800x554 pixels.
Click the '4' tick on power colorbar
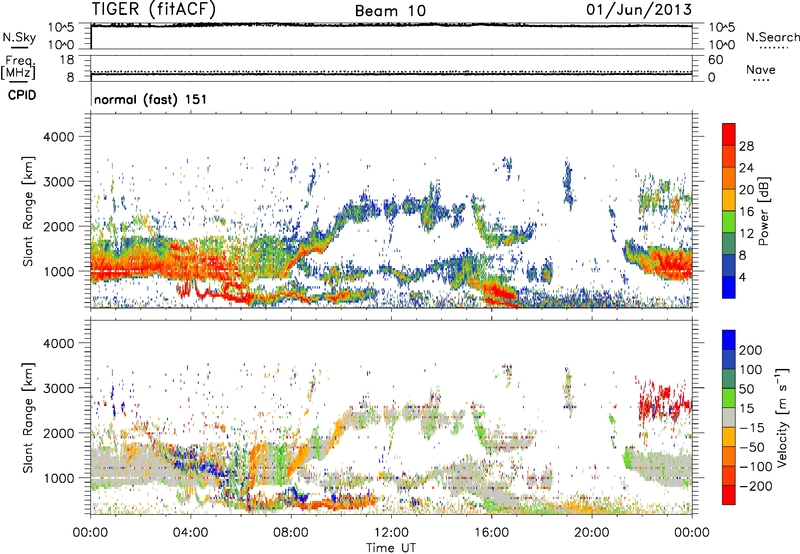[x=742, y=277]
